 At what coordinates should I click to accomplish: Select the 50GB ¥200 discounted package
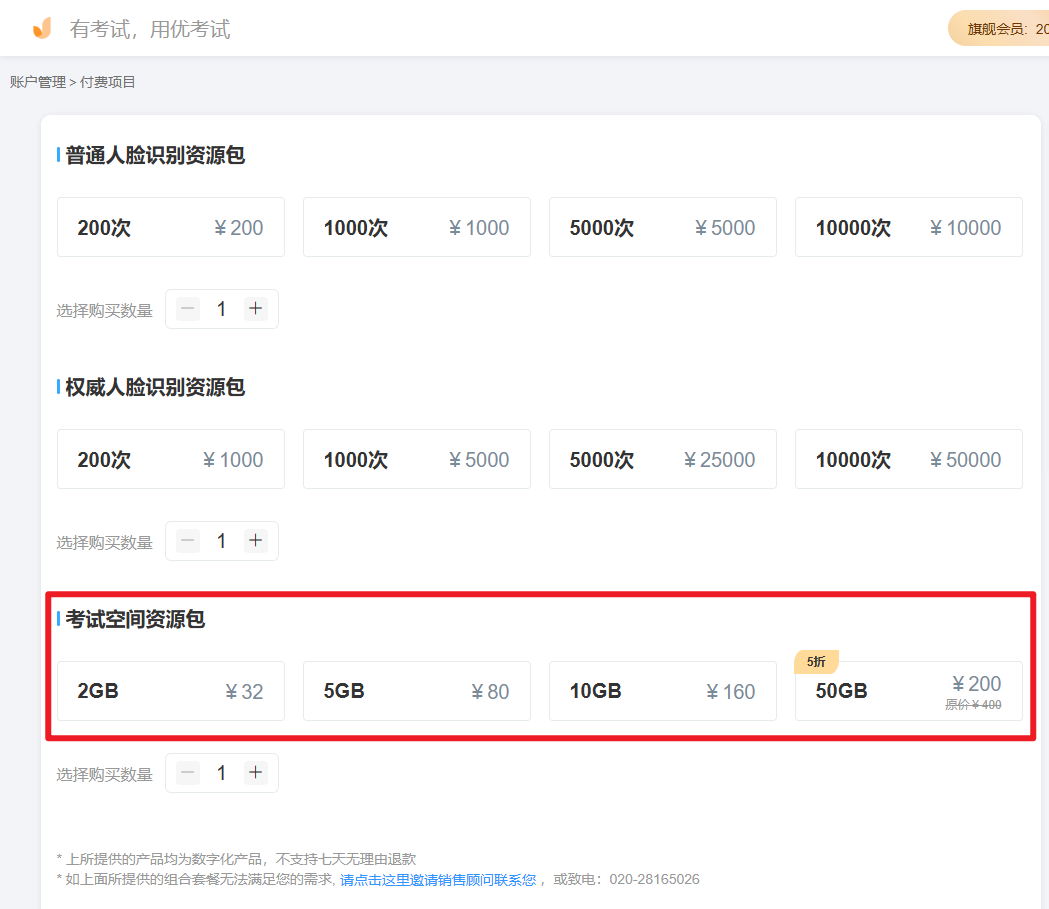(x=909, y=691)
